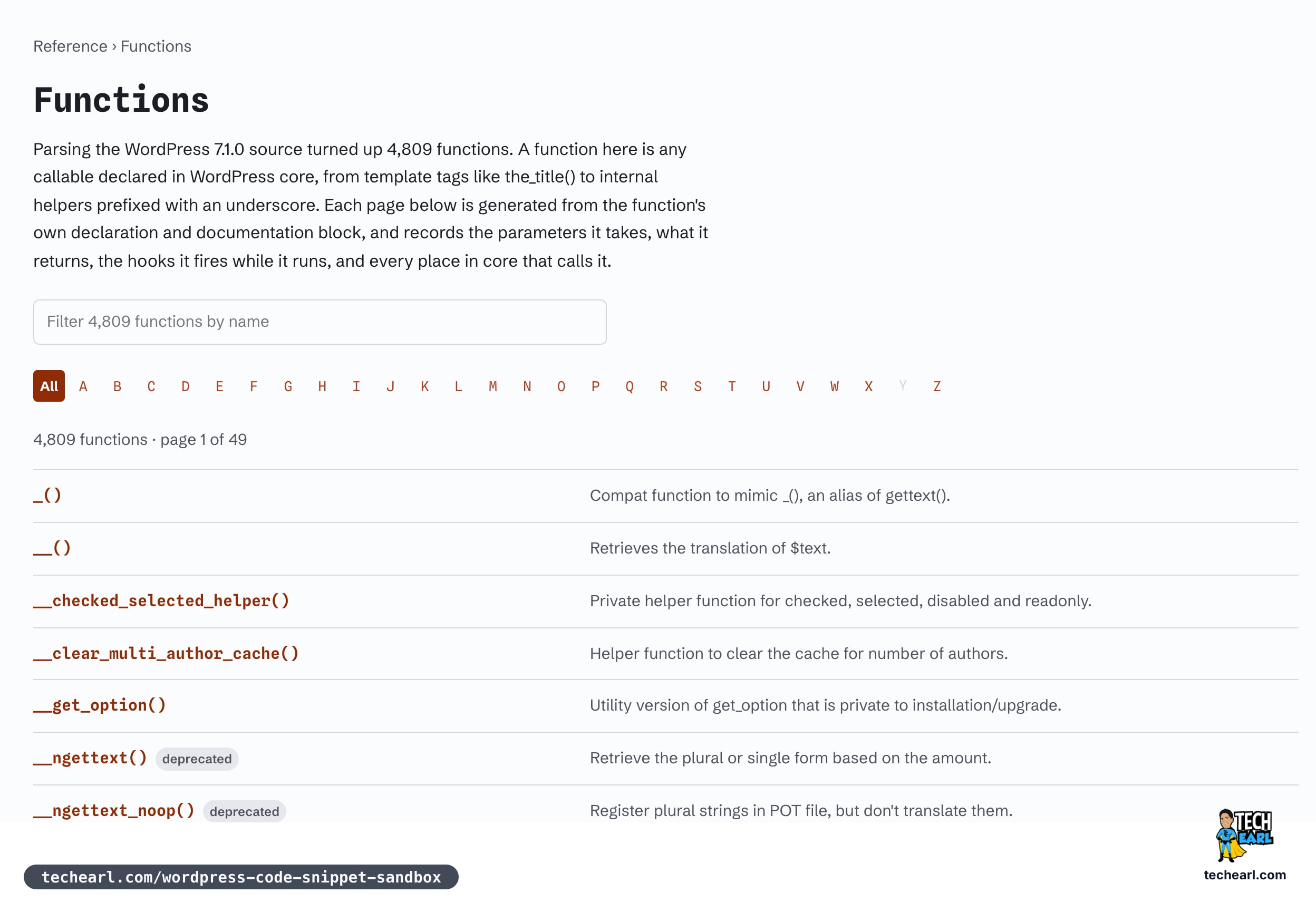The image size is (1316, 912).
Task: Choose letter Z in alphabet filter
Action: 937,386
